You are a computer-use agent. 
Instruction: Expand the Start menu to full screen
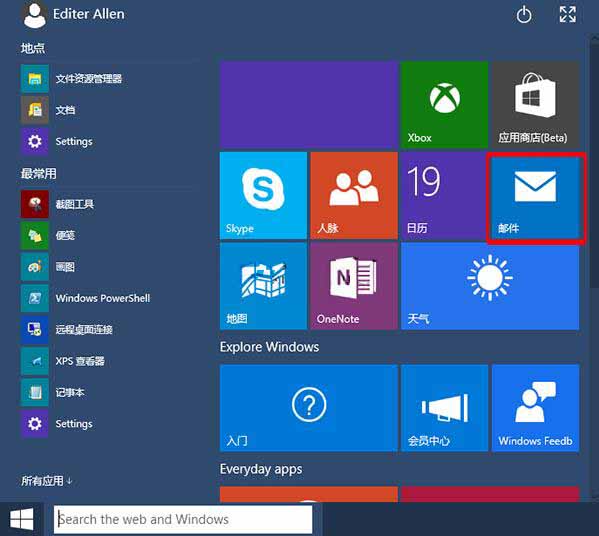(x=568, y=15)
